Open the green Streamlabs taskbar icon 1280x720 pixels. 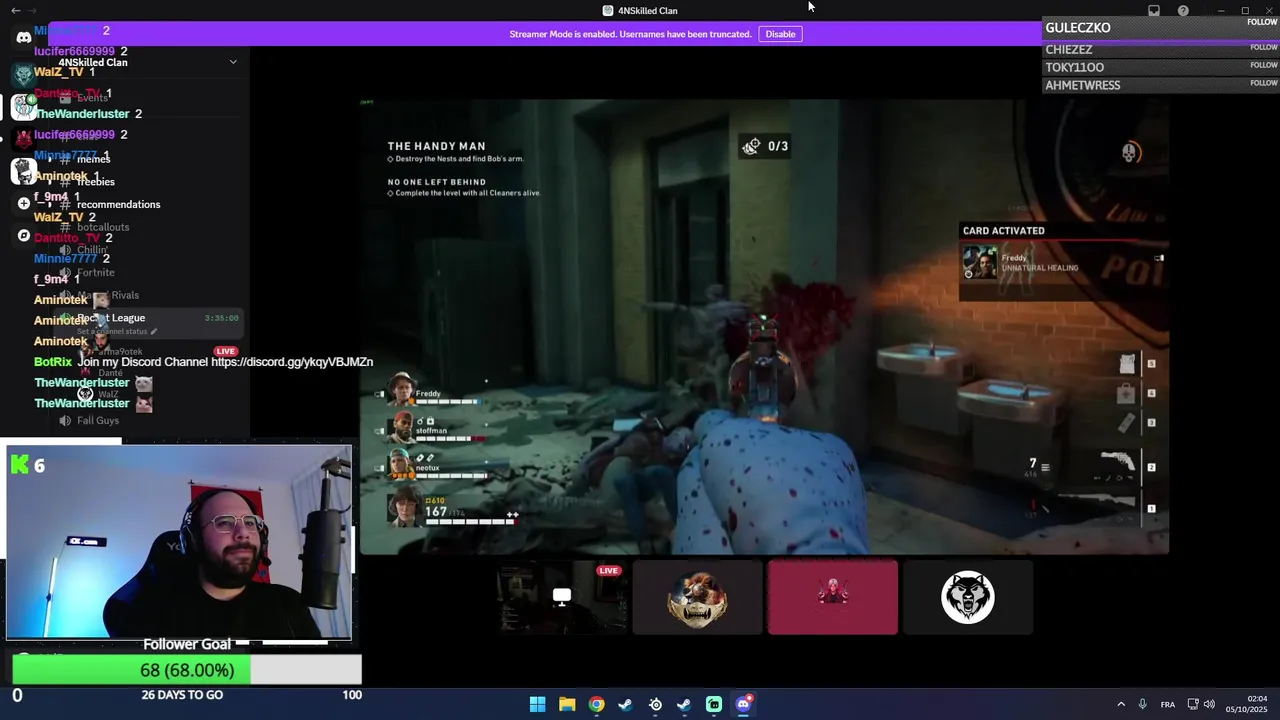coord(714,704)
